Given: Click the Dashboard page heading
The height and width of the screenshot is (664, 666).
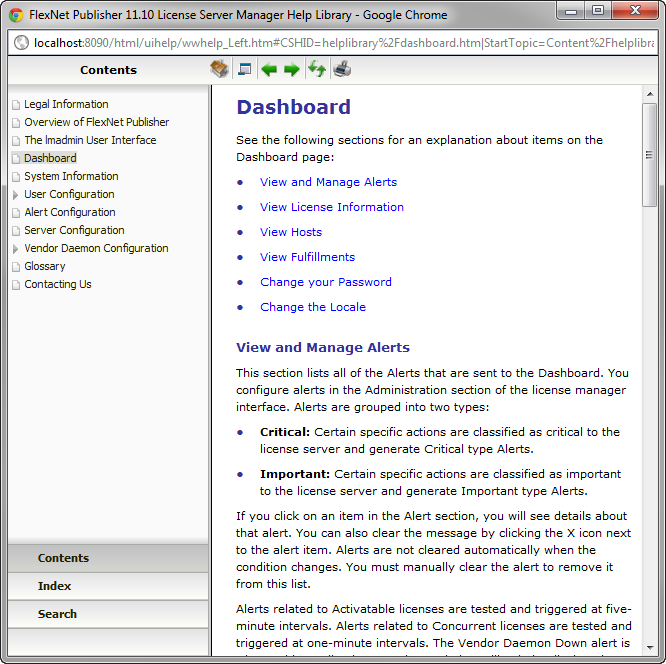Looking at the screenshot, I should 293,107.
